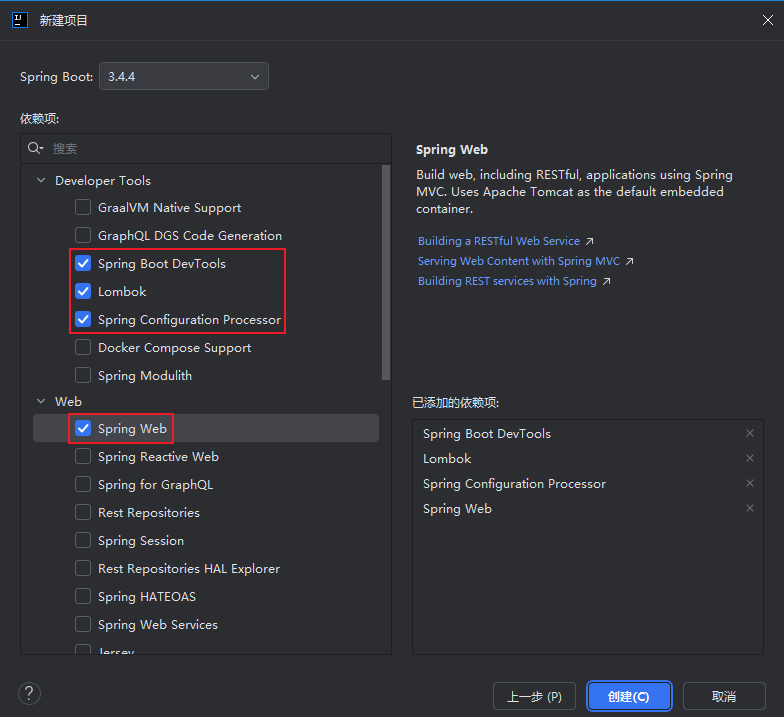Click external arrow beside Building a RESTful Web Service
The height and width of the screenshot is (717, 784).
[590, 242]
